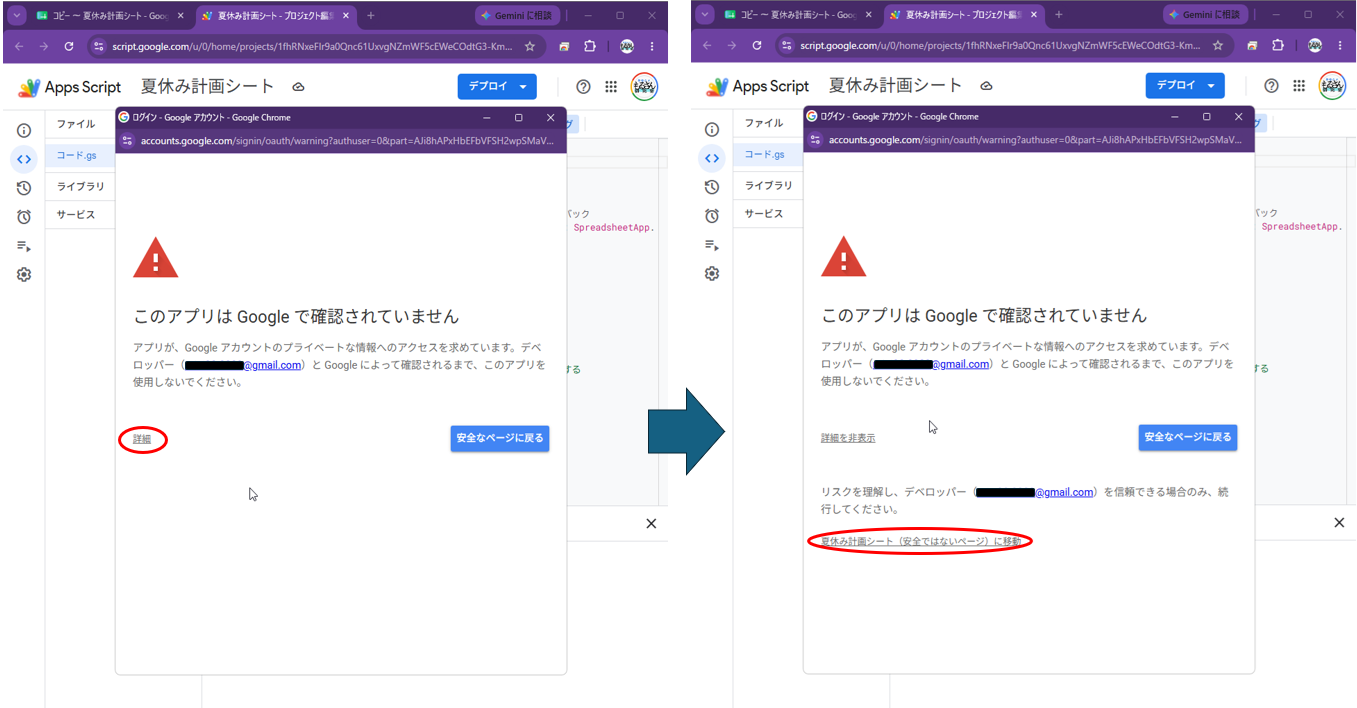Close execution log panel X in right screenshot
Viewport: 1357px width, 708px height.
tap(1339, 523)
